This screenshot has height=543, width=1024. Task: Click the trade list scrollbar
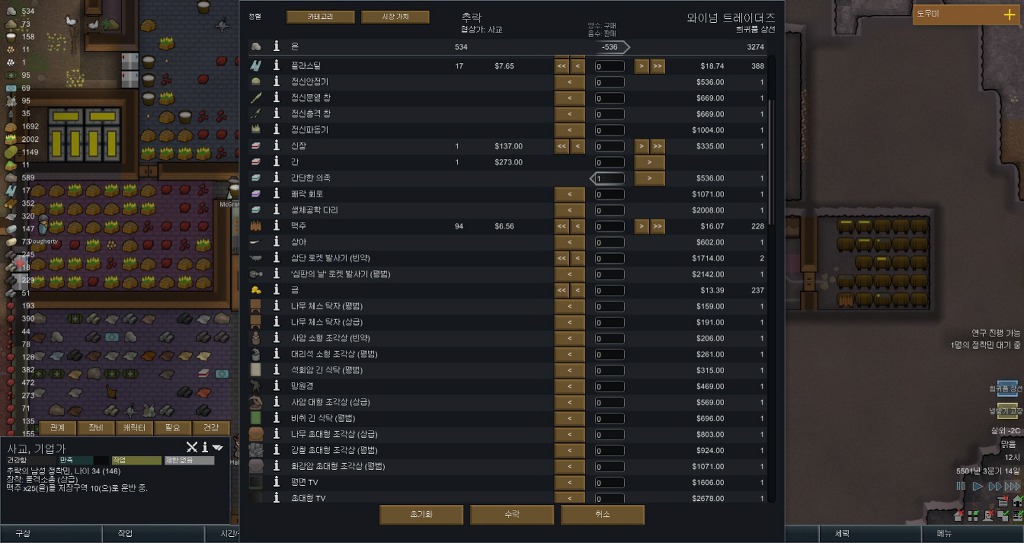click(x=771, y=161)
